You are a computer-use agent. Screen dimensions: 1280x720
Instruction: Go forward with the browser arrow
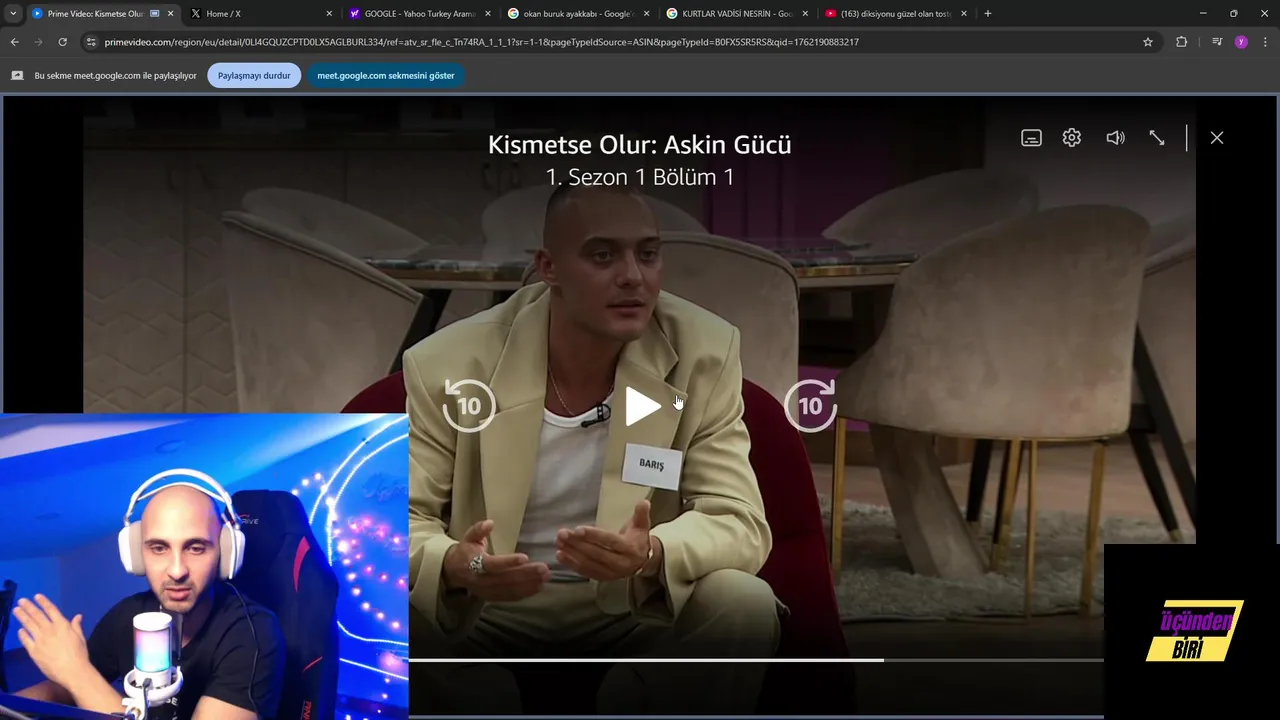(38, 42)
